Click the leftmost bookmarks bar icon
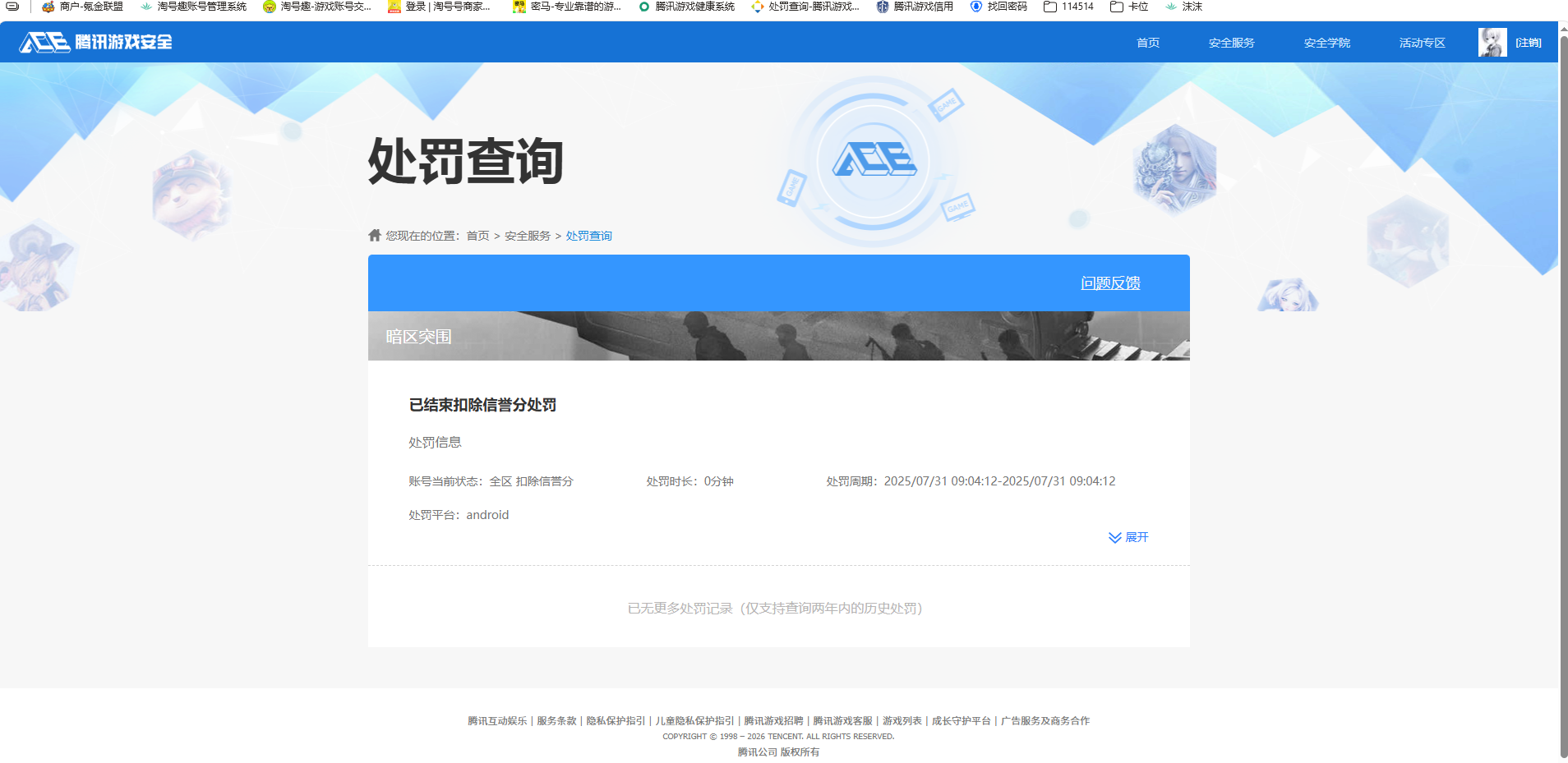 (12, 7)
